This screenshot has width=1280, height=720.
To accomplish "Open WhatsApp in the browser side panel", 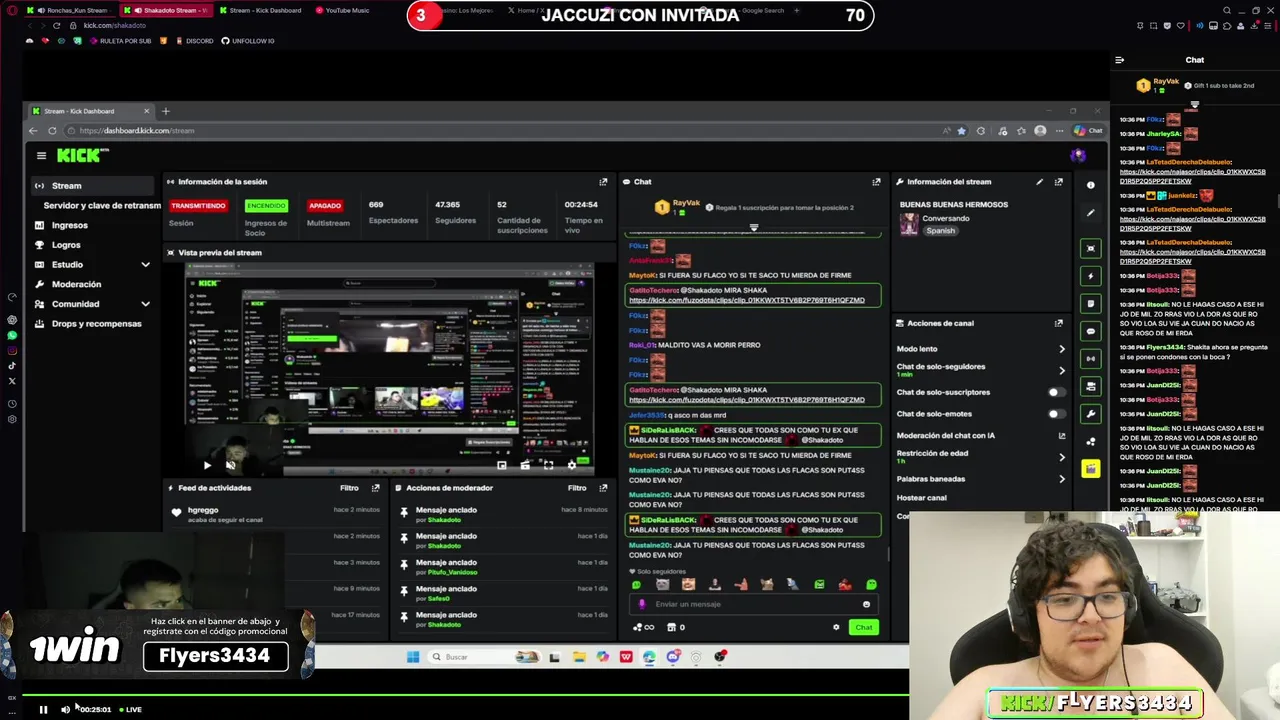I will tap(12, 336).
